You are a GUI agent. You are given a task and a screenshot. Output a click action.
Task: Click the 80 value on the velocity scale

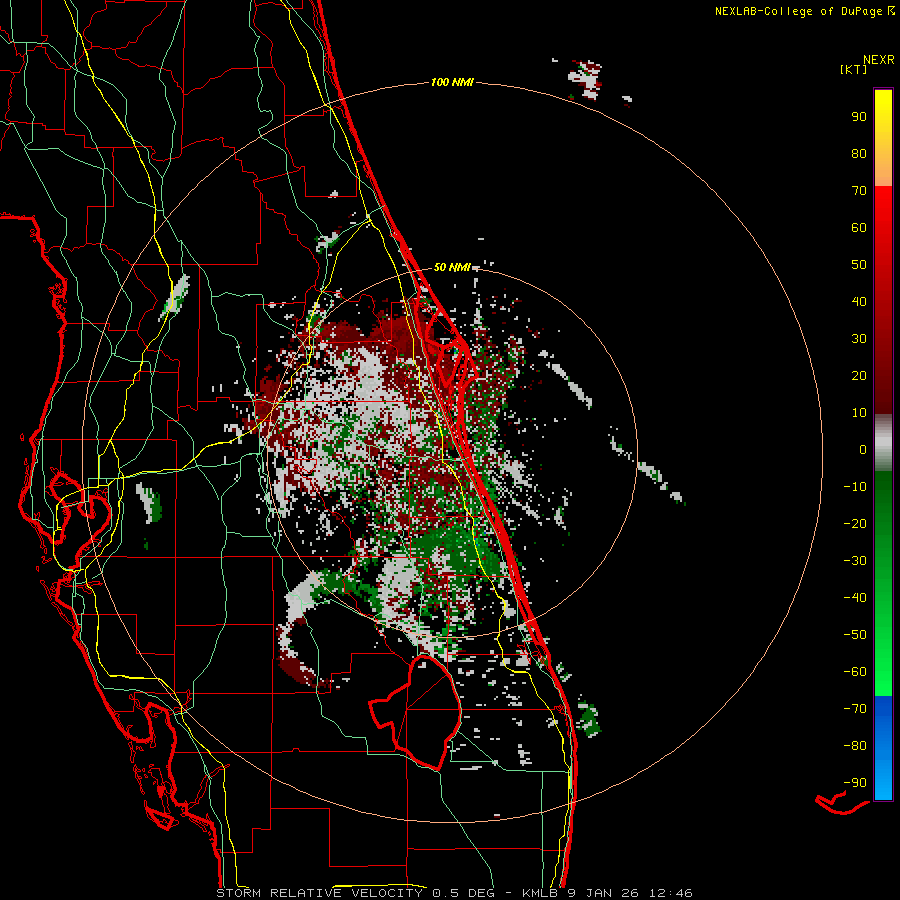[x=859, y=153]
